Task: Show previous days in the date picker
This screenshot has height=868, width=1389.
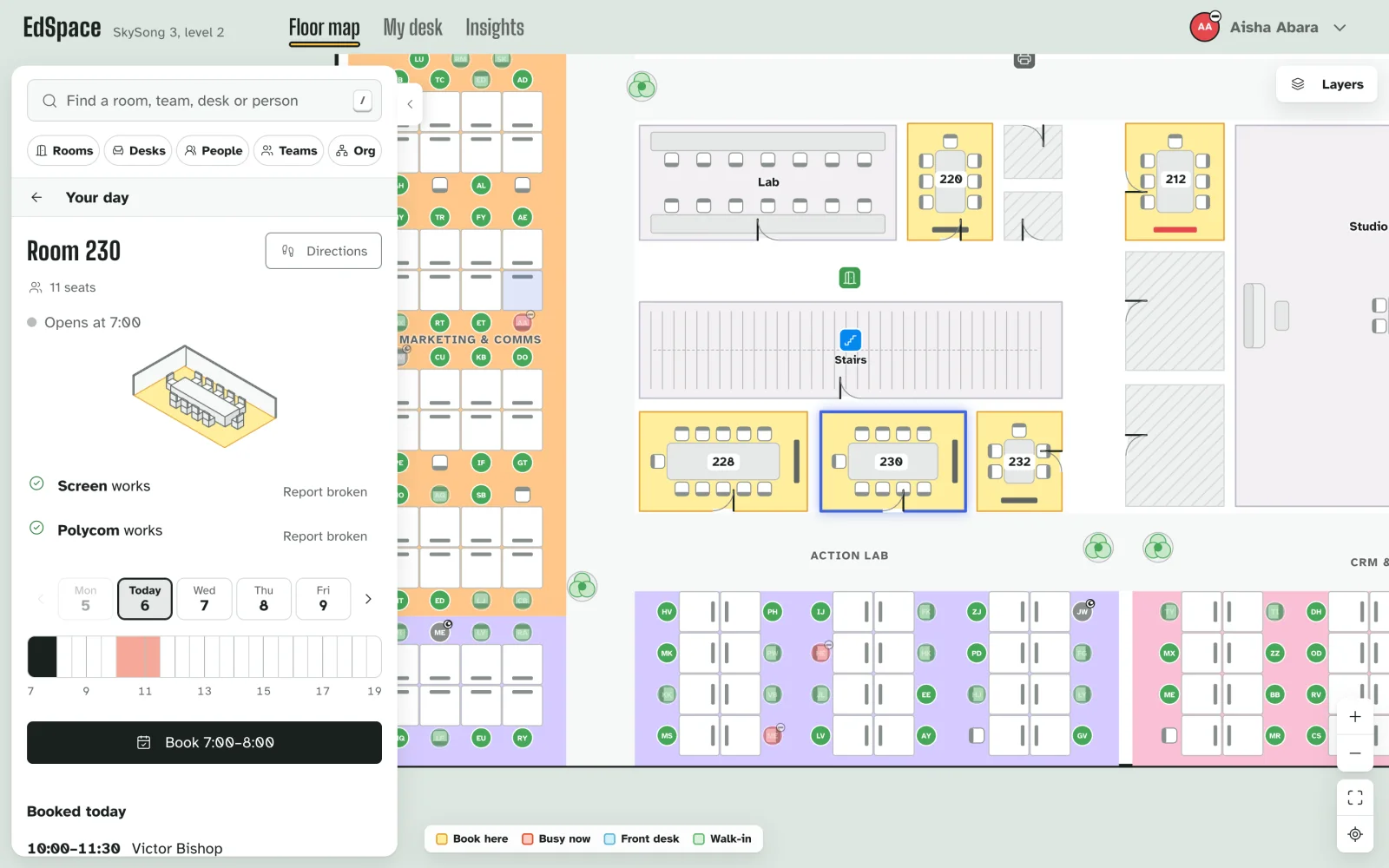Action: pyautogui.click(x=40, y=599)
